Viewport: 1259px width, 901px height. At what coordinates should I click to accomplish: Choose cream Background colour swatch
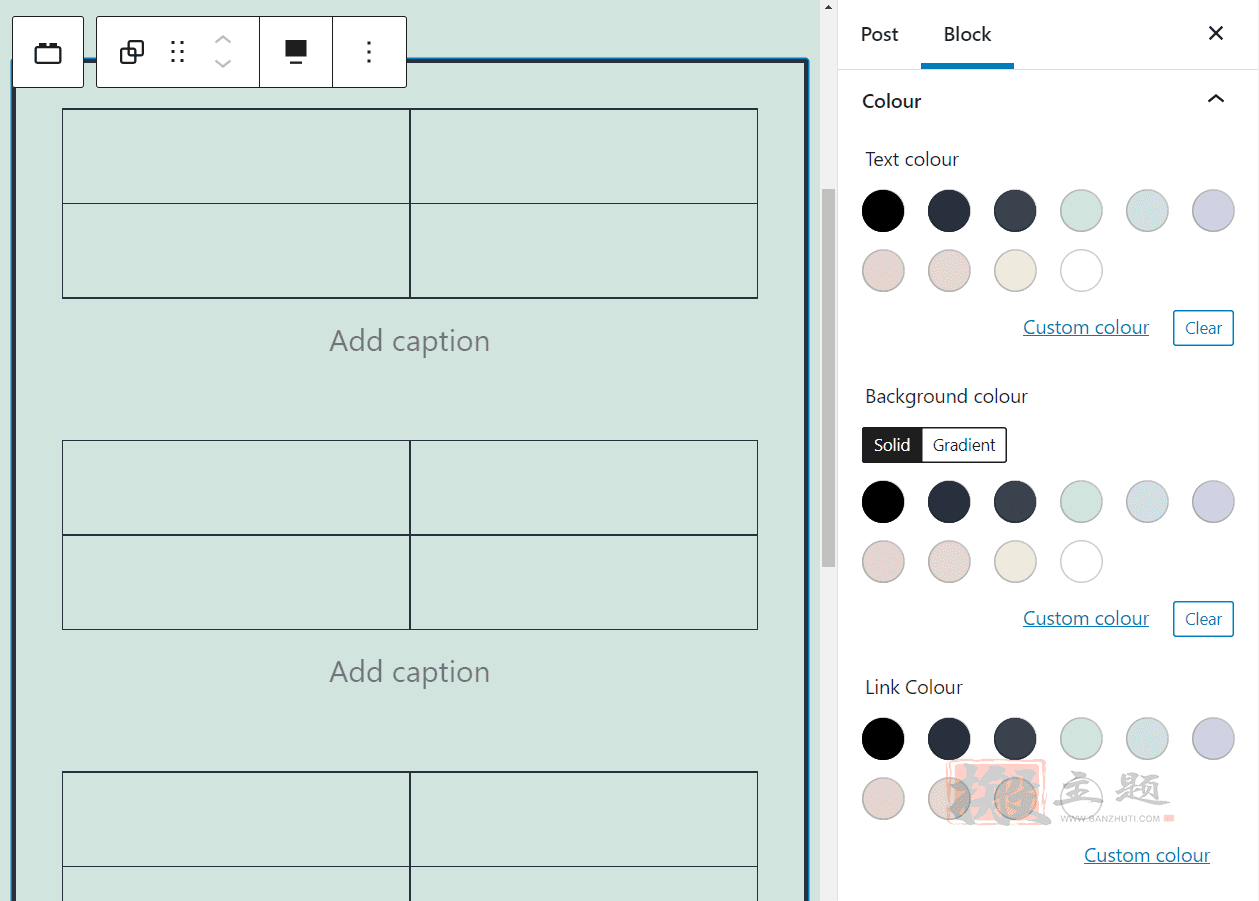point(1015,561)
